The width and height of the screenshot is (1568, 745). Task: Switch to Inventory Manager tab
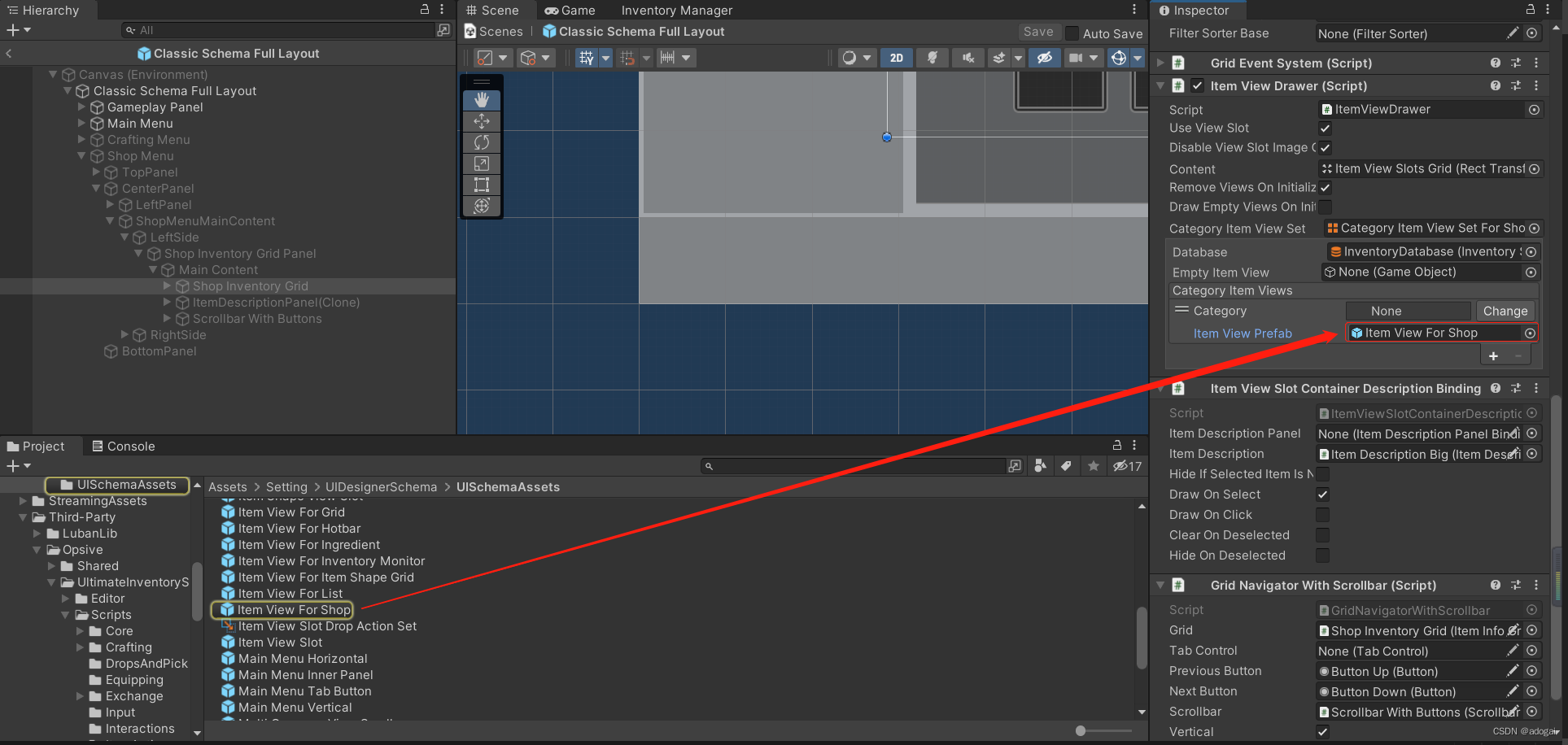pos(677,10)
